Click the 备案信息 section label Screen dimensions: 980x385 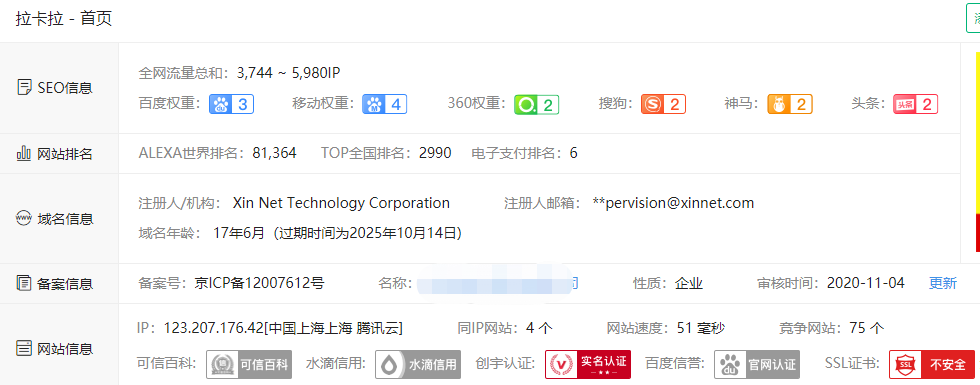click(54, 284)
